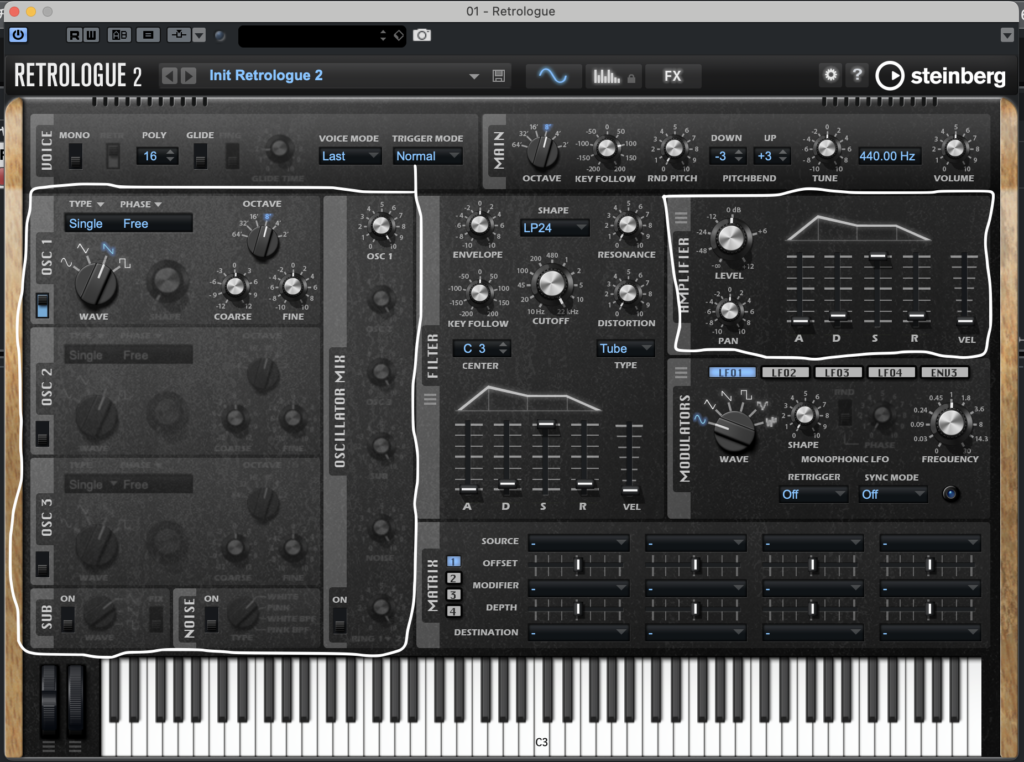Open the Voice Mode dropdown showing Last
1024x762 pixels.
coord(350,156)
